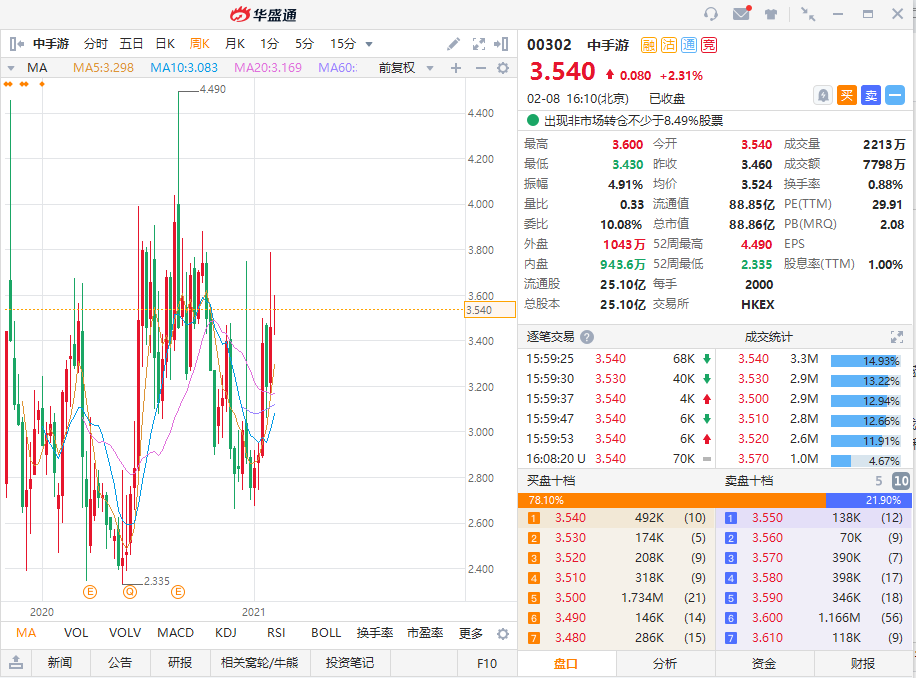Viewport: 916px width, 678px height.
Task: Collapse the left sidebar panel toggle
Action: click(16, 44)
